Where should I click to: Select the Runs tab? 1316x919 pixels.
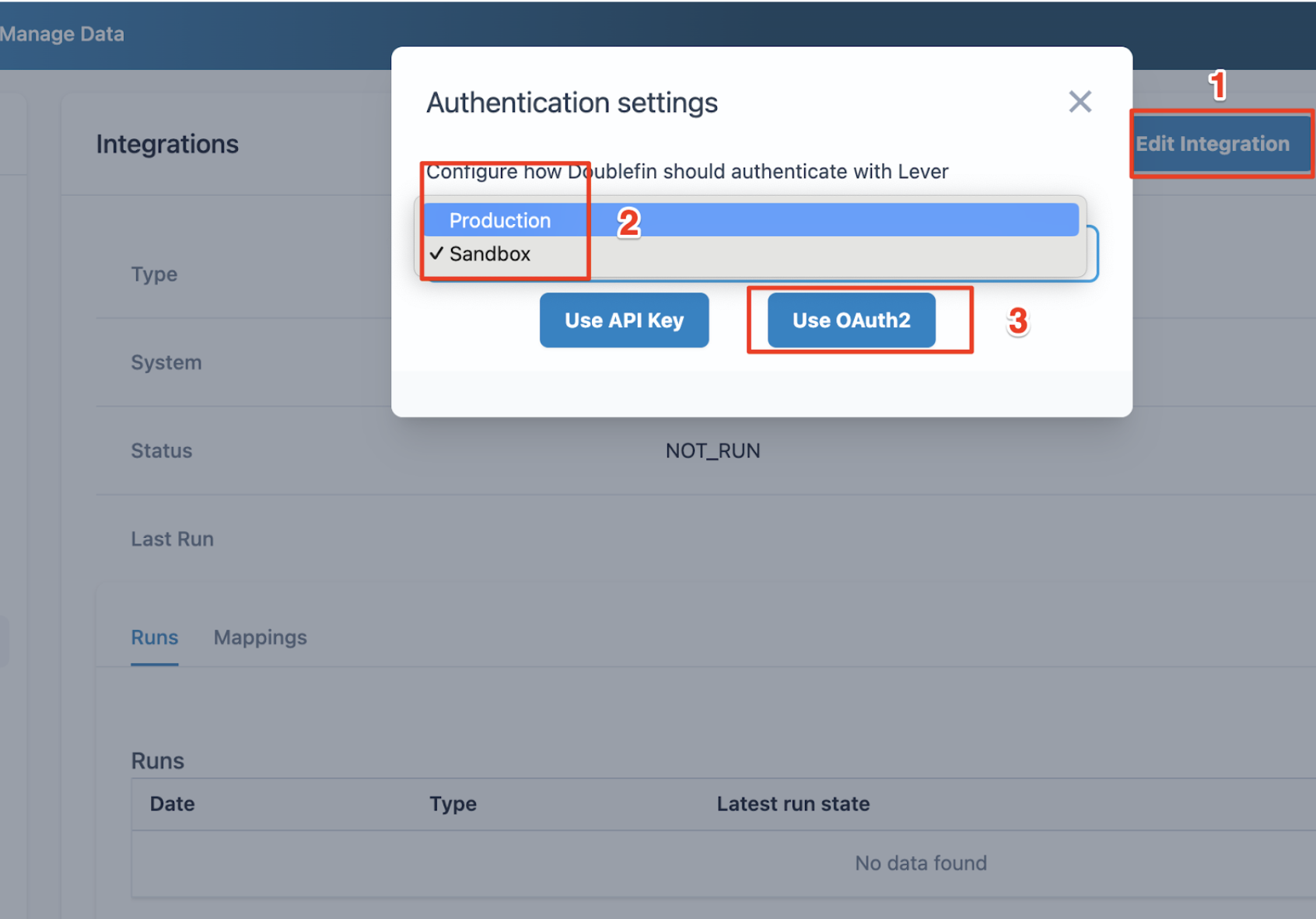coord(154,638)
